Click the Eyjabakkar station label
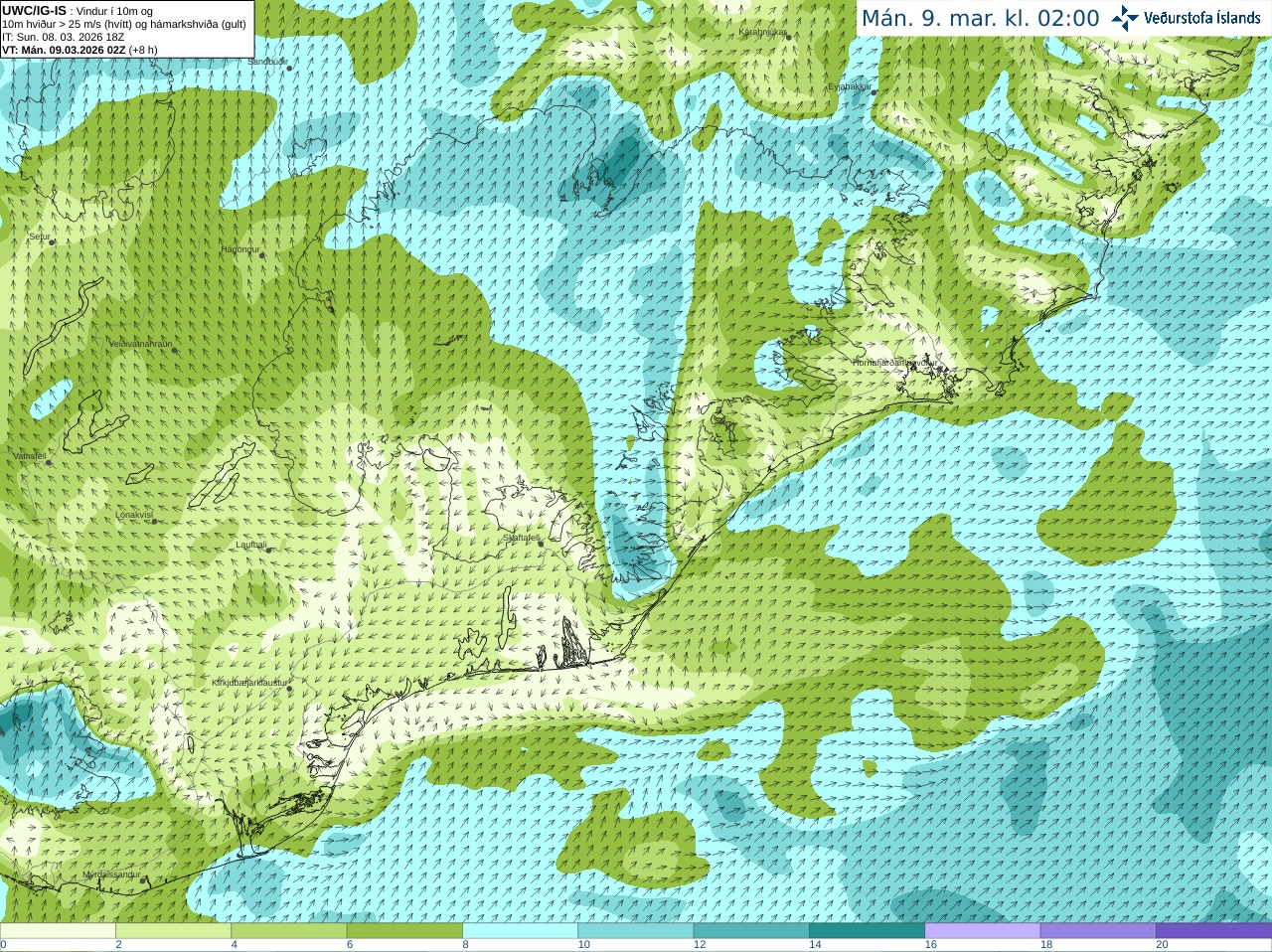The width and height of the screenshot is (1272, 952). click(850, 86)
